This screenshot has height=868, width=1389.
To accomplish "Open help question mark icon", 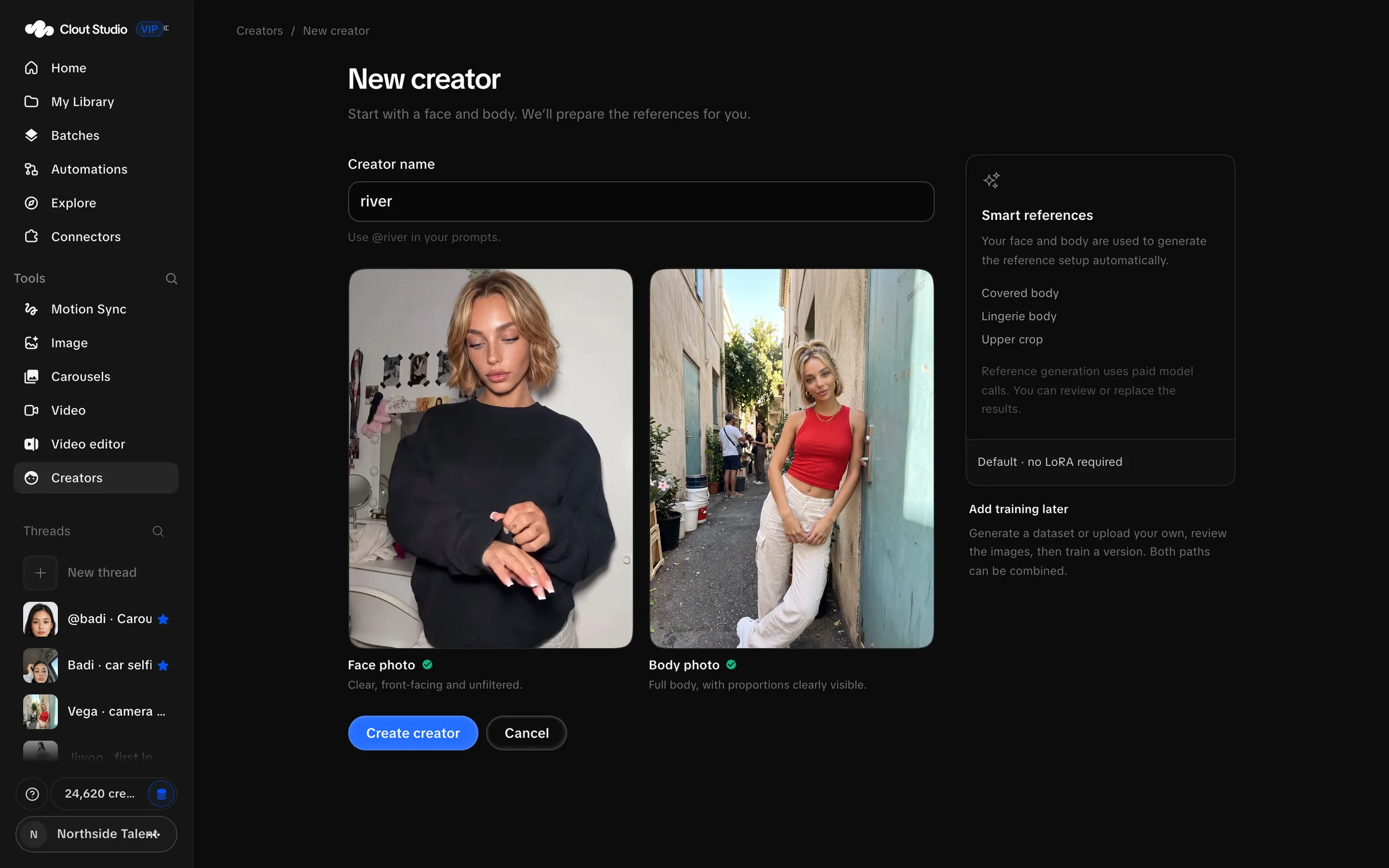I will pyautogui.click(x=32, y=794).
